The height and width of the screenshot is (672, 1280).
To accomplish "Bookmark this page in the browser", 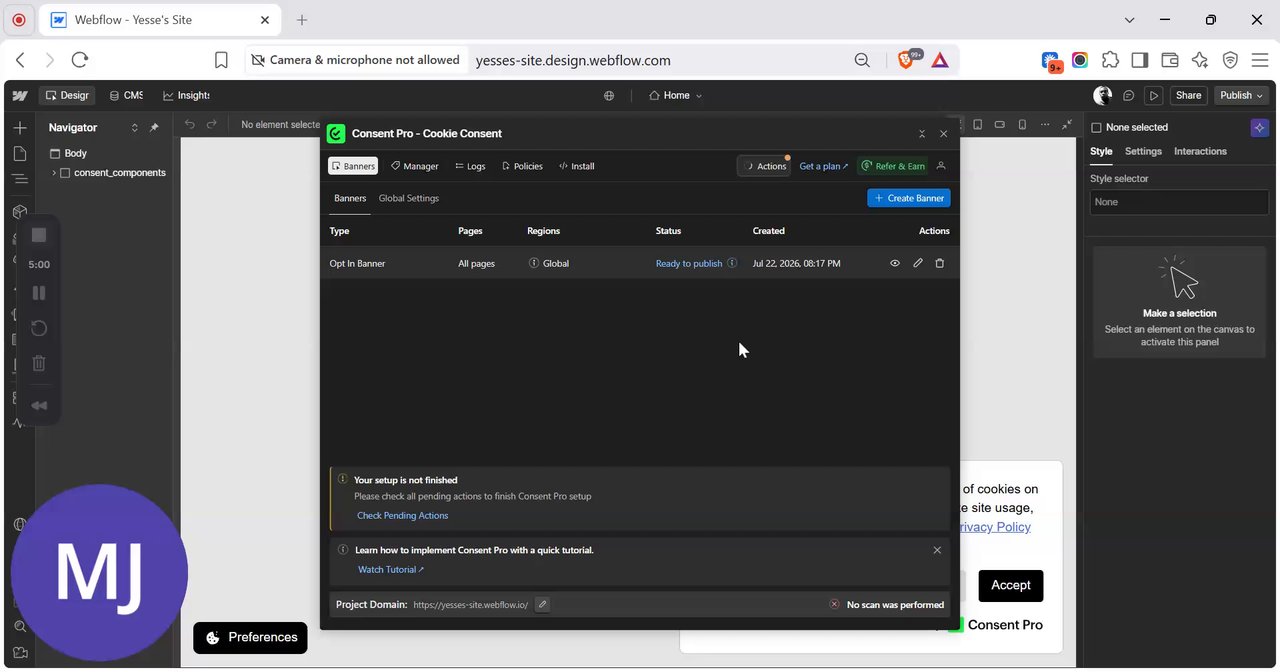I will coord(221,60).
